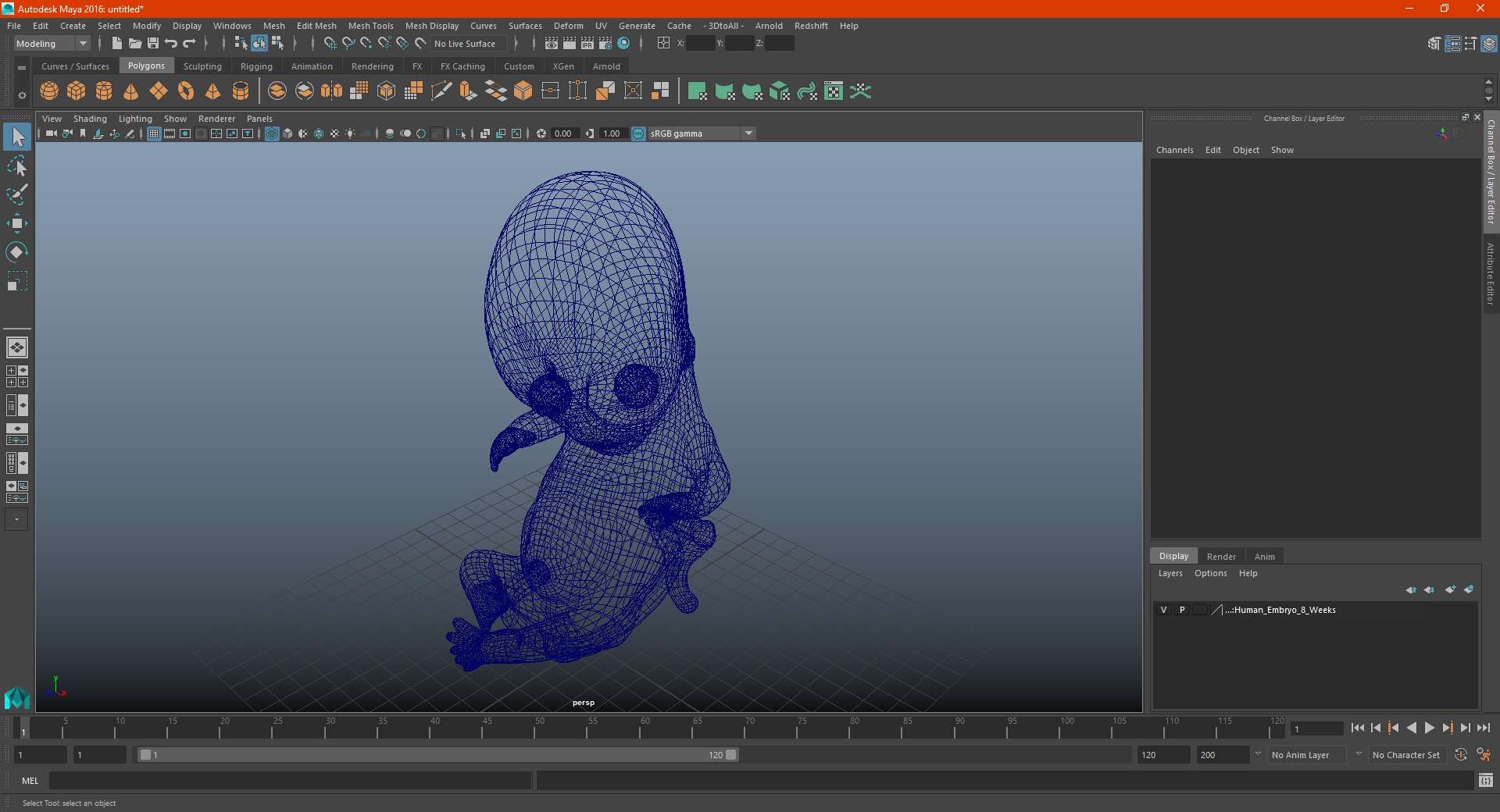1500x812 pixels.
Task: Toggle wireframe display in viewport toolbar
Action: [x=272, y=134]
